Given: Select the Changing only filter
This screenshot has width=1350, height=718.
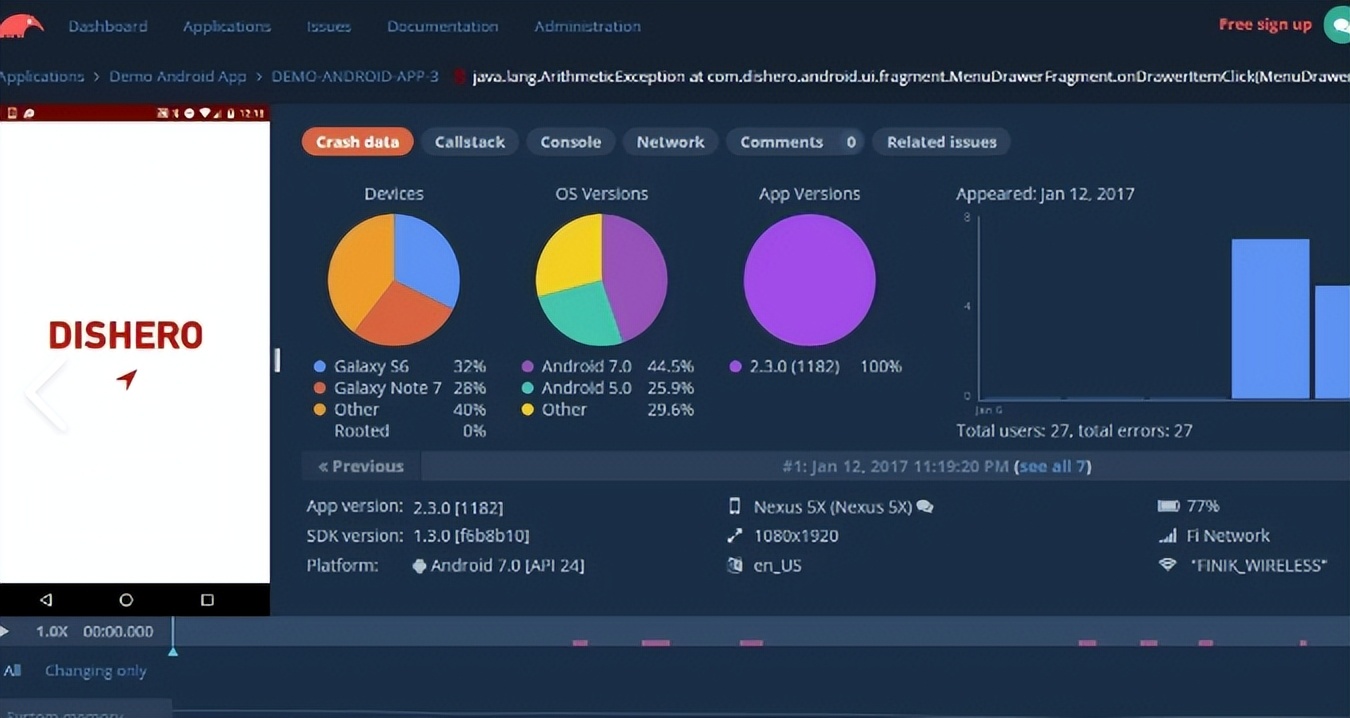Looking at the screenshot, I should coord(96,671).
